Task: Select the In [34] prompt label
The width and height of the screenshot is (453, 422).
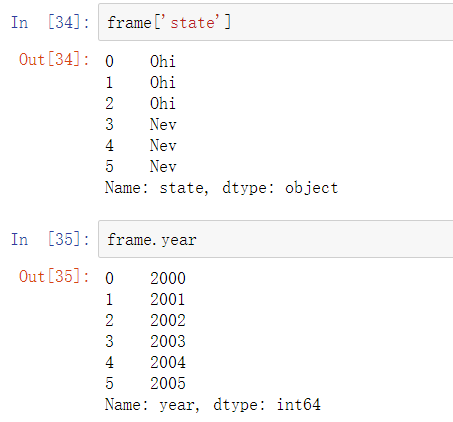Action: [50, 23]
